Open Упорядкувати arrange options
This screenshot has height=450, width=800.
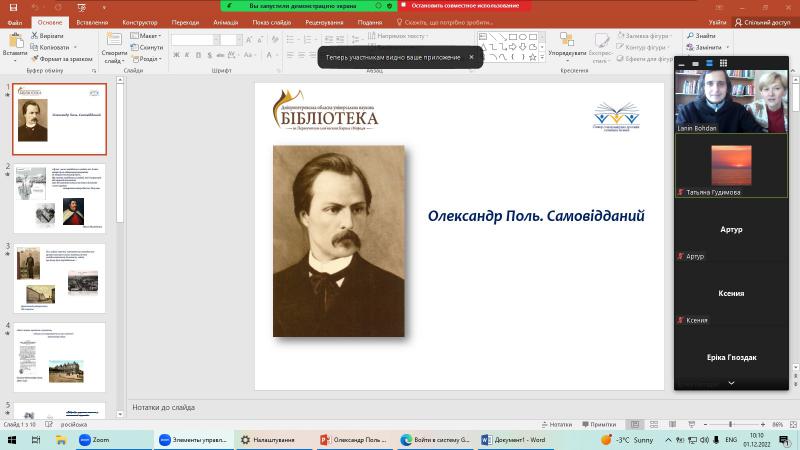(x=567, y=47)
